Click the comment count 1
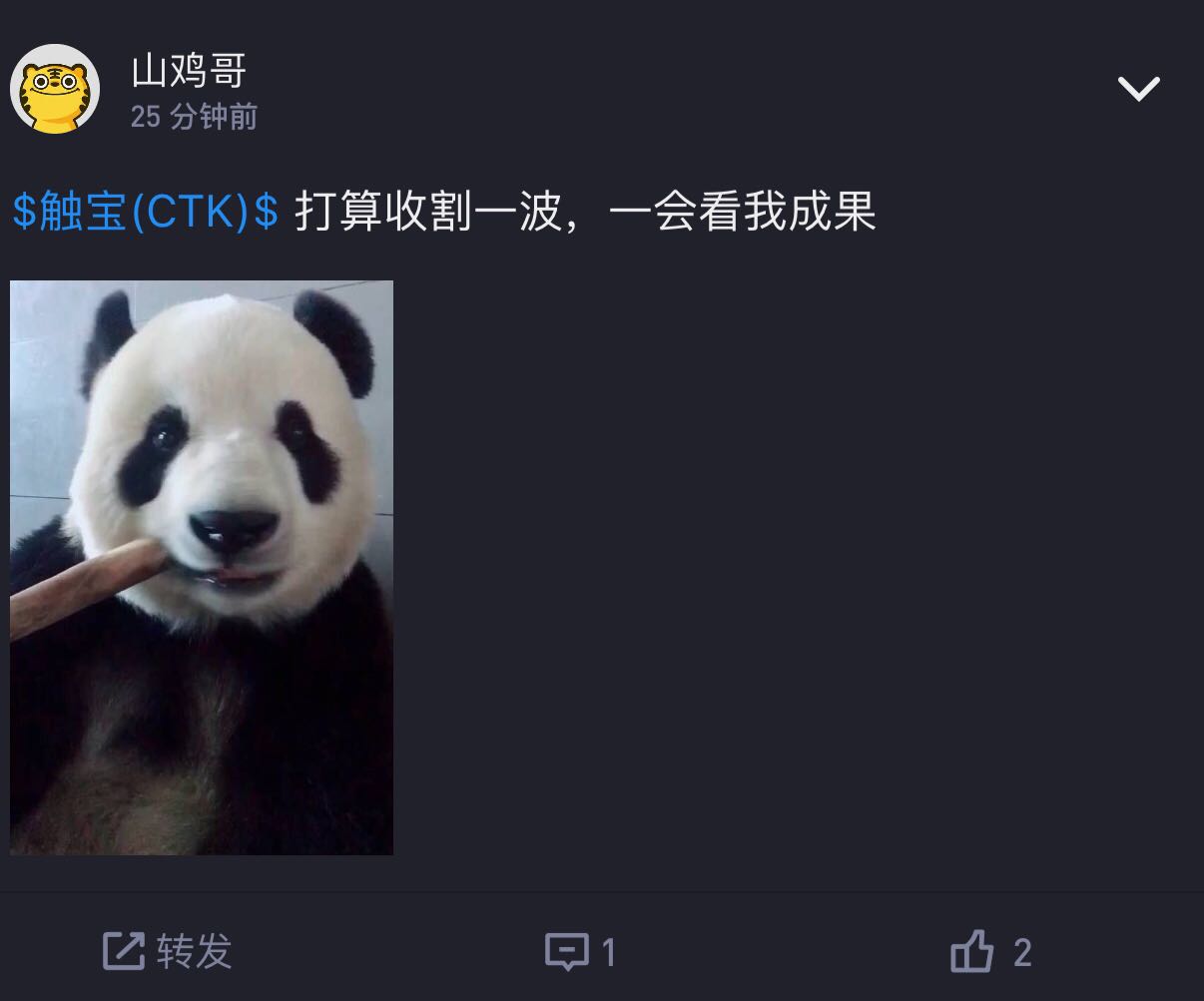1204x1001 pixels. [609, 953]
